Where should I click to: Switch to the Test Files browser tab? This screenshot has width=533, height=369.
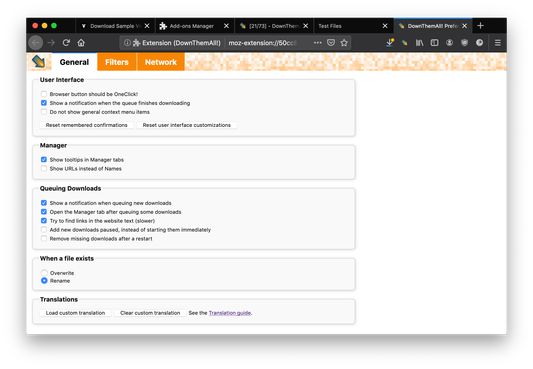pyautogui.click(x=354, y=26)
